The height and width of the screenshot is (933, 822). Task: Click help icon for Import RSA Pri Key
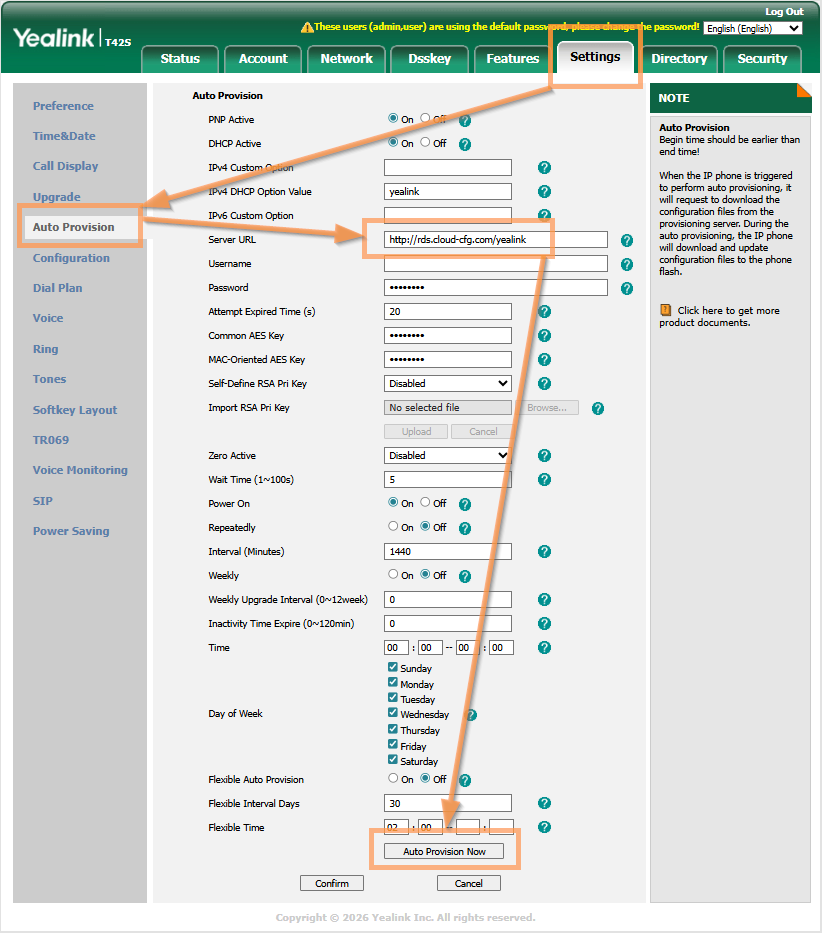tap(597, 408)
